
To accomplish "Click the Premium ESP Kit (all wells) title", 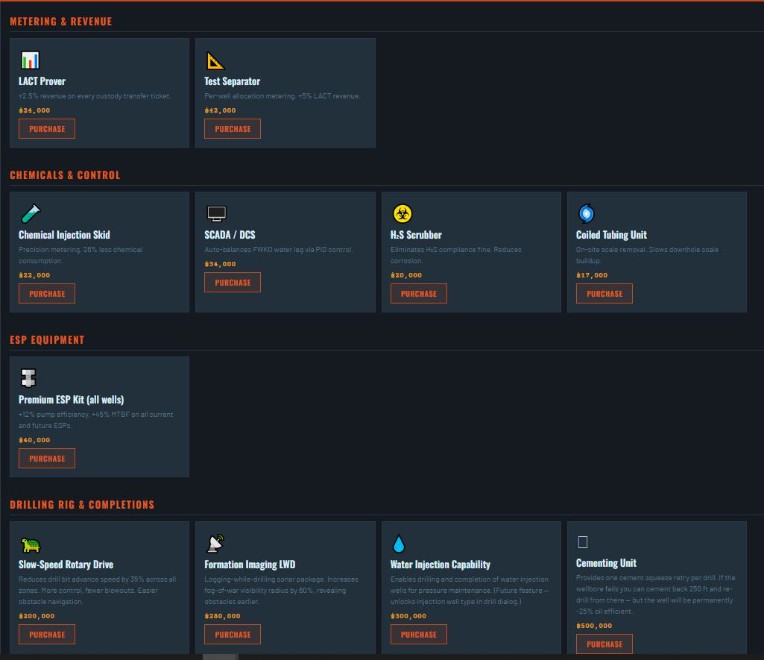I will click(x=71, y=399).
